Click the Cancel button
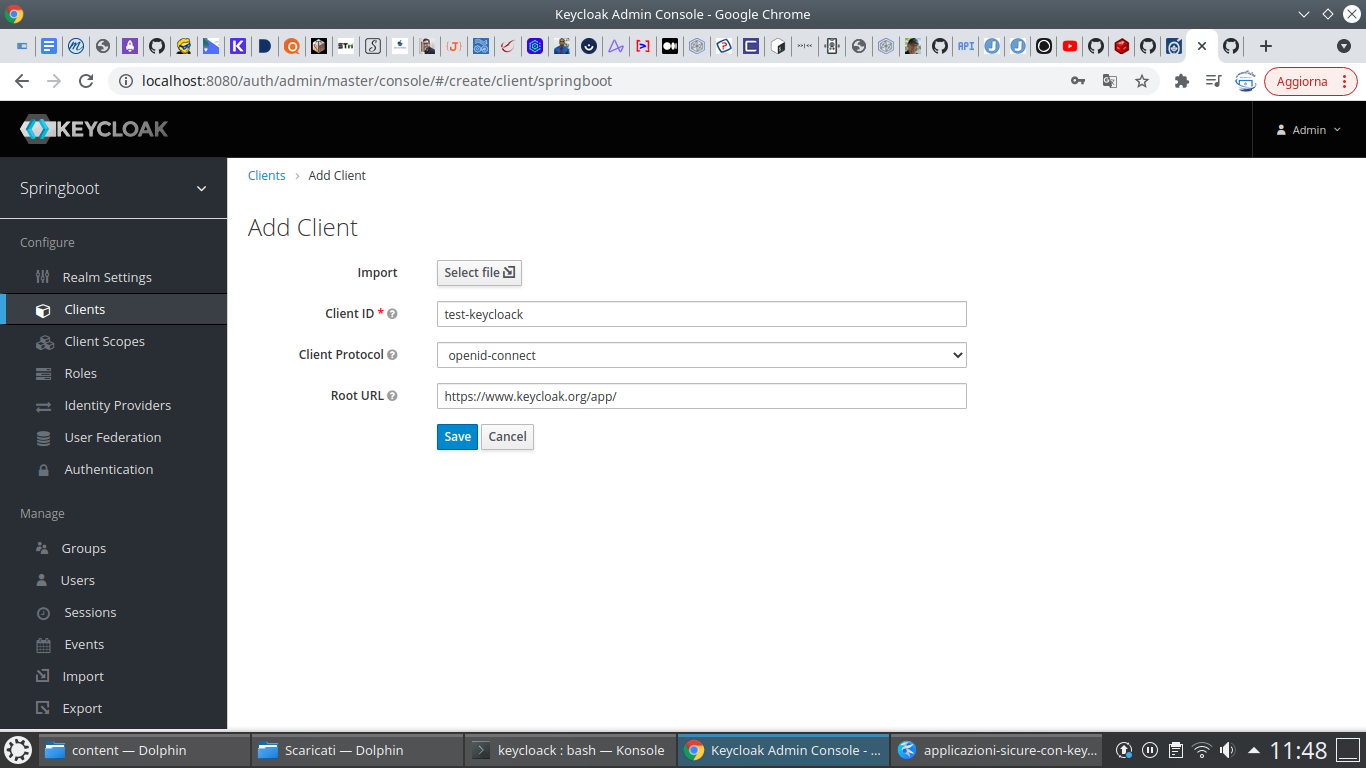 [x=507, y=437]
